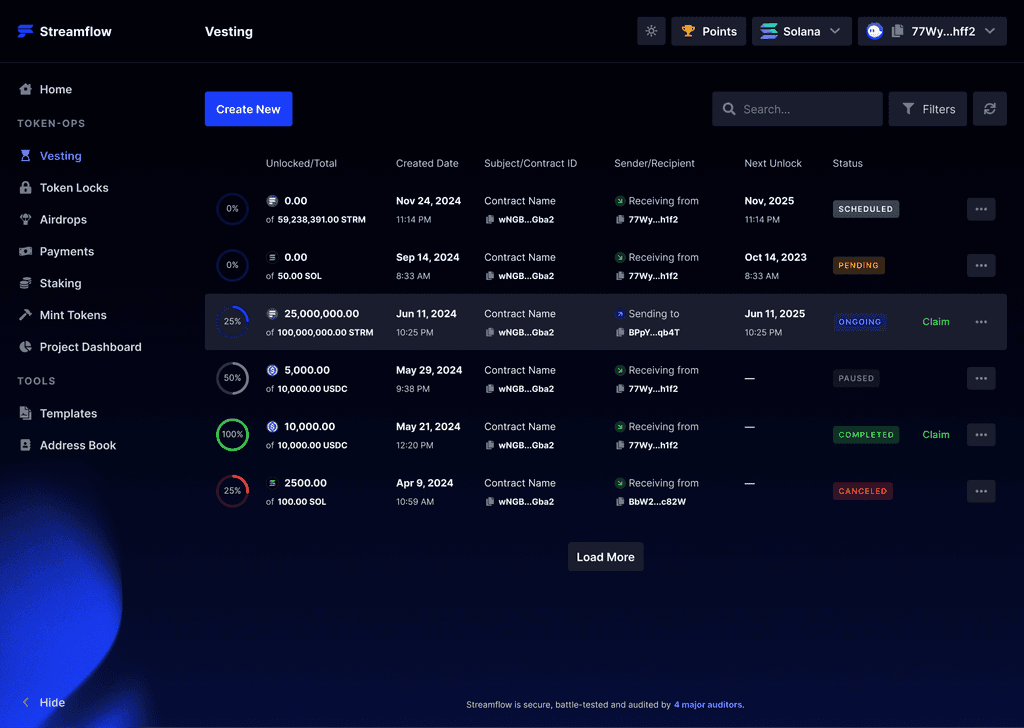Navigate to Airdrops

pyautogui.click(x=60, y=219)
